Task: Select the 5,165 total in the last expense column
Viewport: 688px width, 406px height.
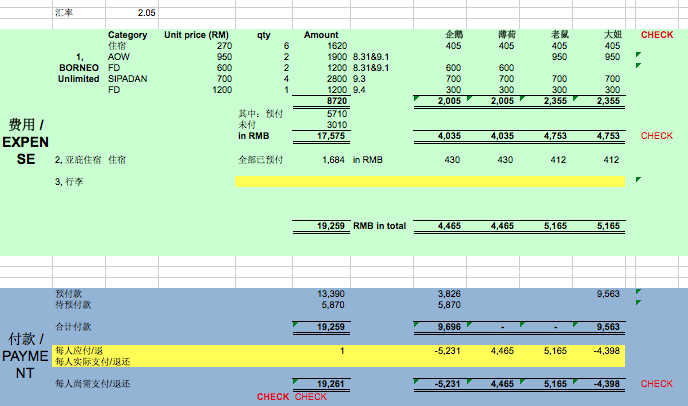Action: [608, 226]
